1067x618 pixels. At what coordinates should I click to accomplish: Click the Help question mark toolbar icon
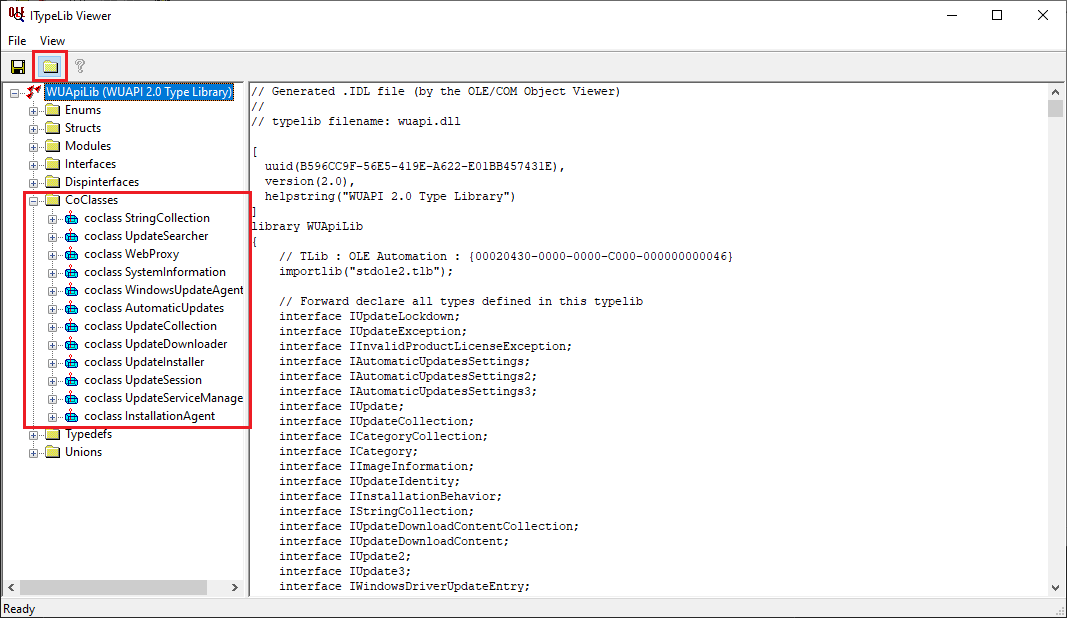coord(80,66)
